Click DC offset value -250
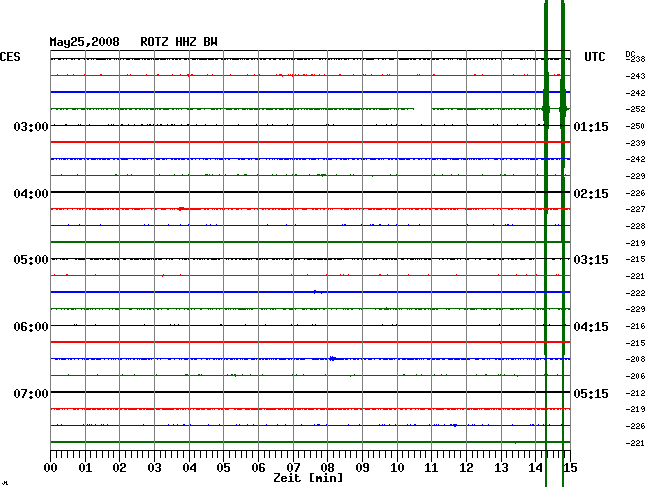Screen dimensions: 650x494 pyautogui.click(x=635, y=126)
